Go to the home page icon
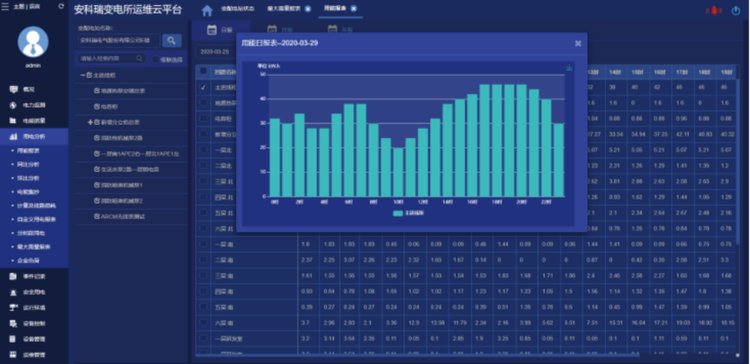The width and height of the screenshot is (750, 364). pos(207,11)
